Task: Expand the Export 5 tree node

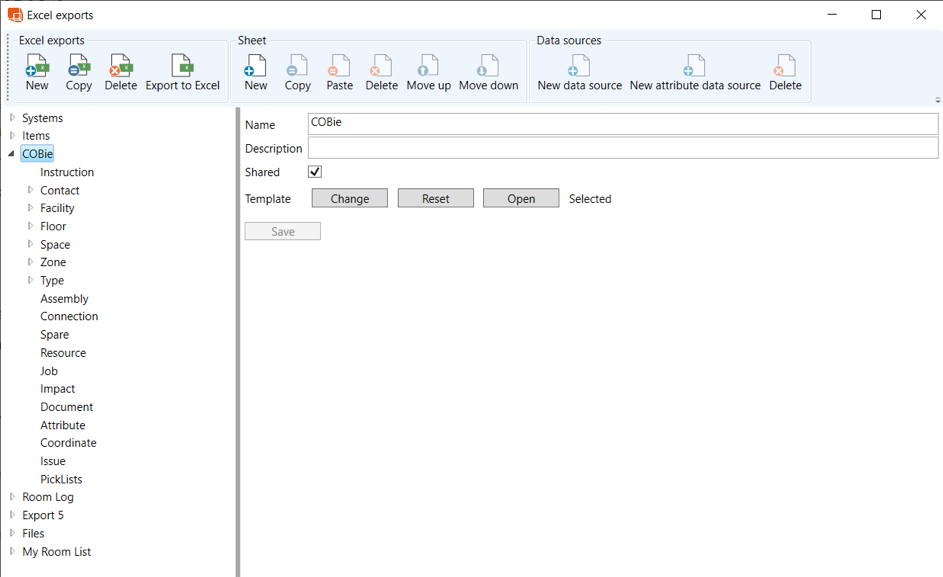Action: tap(12, 515)
